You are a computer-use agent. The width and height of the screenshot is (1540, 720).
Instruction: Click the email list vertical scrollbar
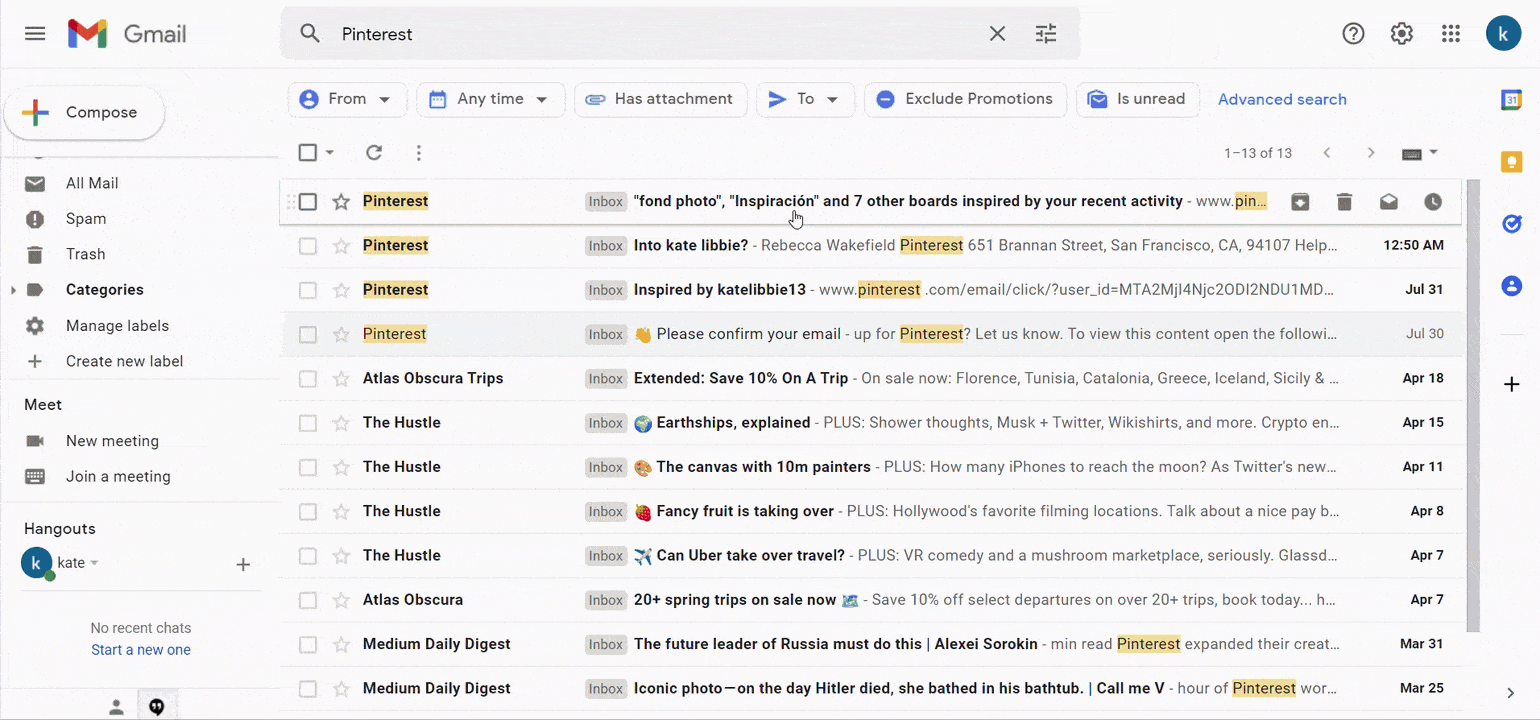1472,400
